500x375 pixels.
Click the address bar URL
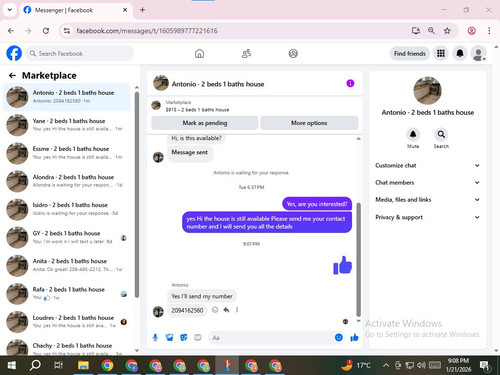147,31
